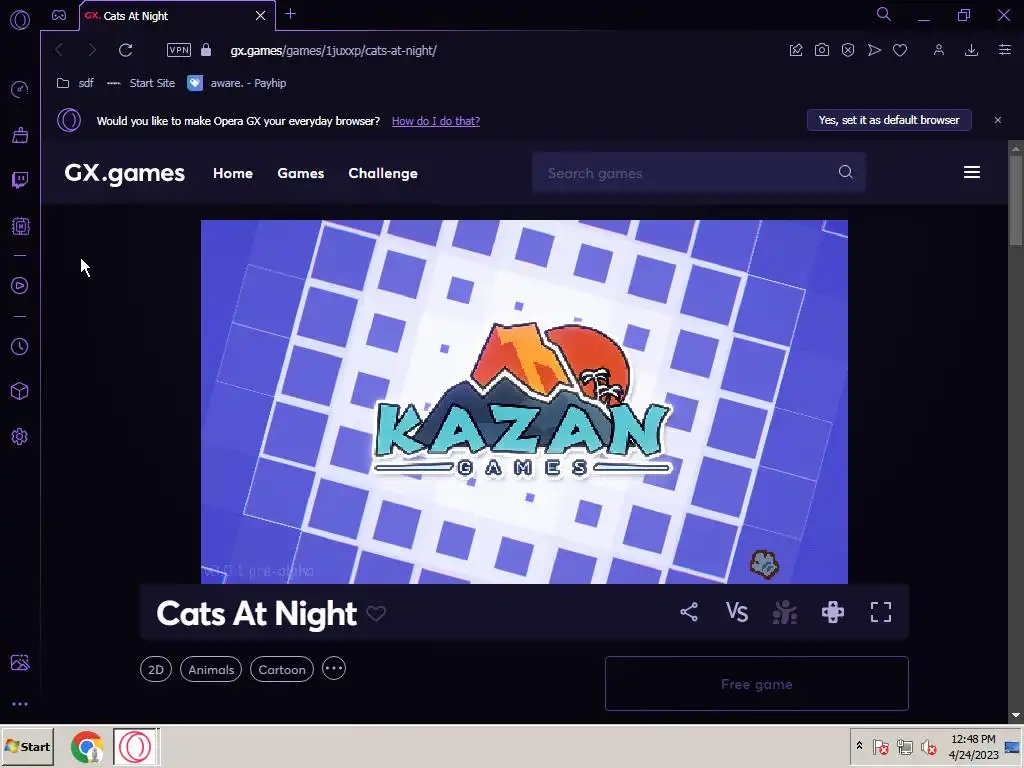Open GX Cleaner sidebar icon
1024x768 pixels.
click(20, 135)
